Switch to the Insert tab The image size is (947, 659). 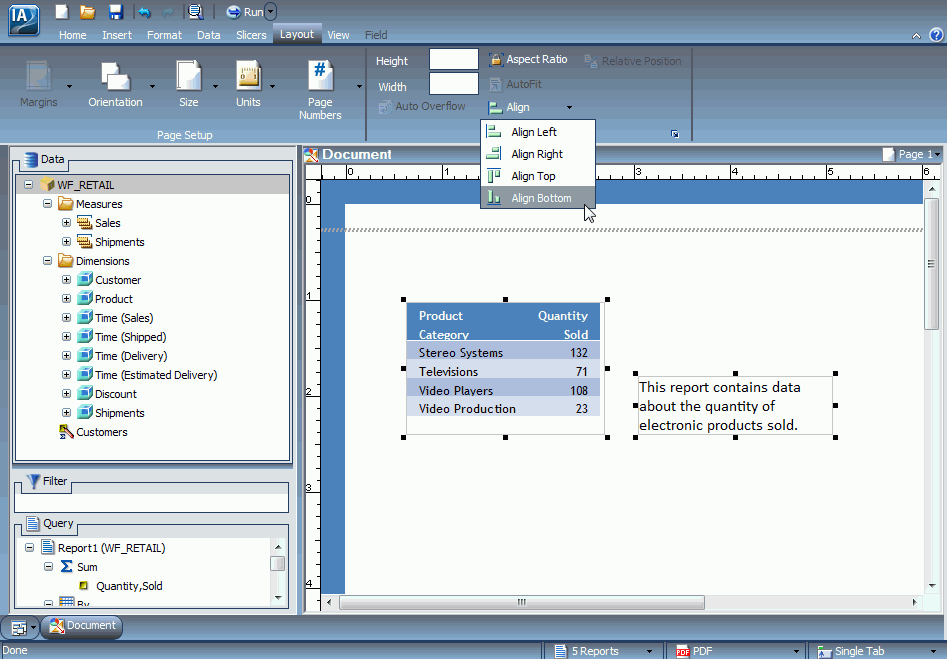pyautogui.click(x=117, y=35)
